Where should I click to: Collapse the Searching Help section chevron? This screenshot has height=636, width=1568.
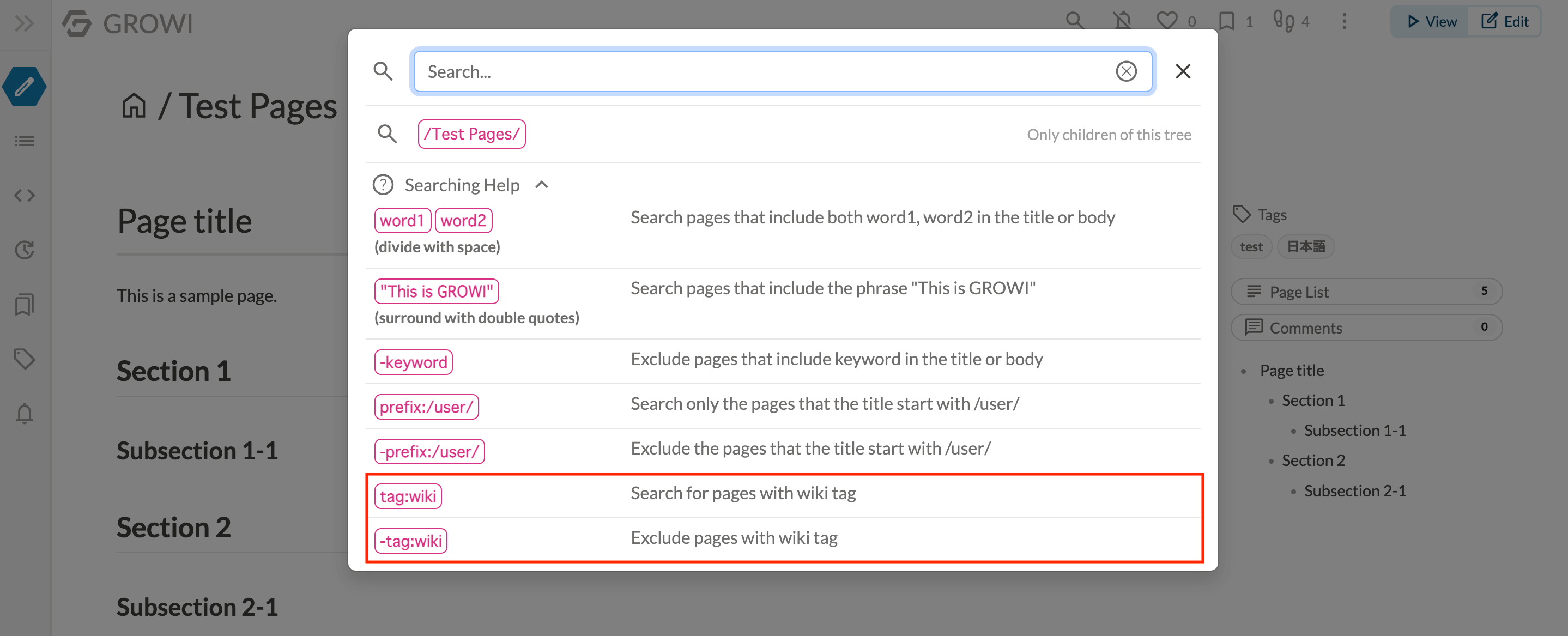[x=542, y=184]
